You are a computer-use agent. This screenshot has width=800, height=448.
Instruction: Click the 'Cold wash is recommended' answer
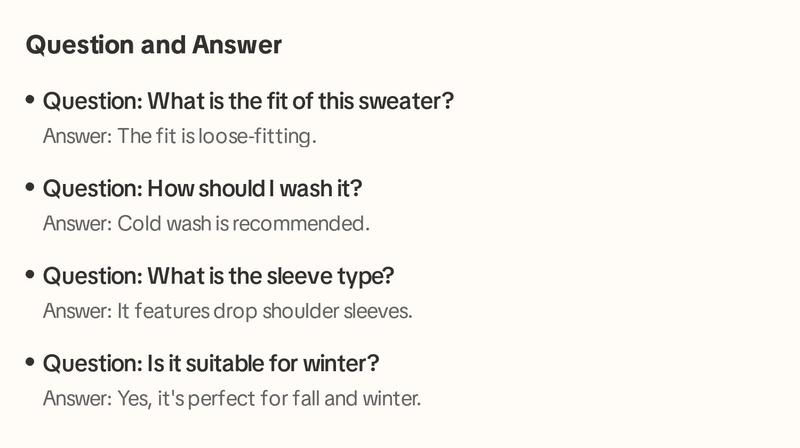206,223
